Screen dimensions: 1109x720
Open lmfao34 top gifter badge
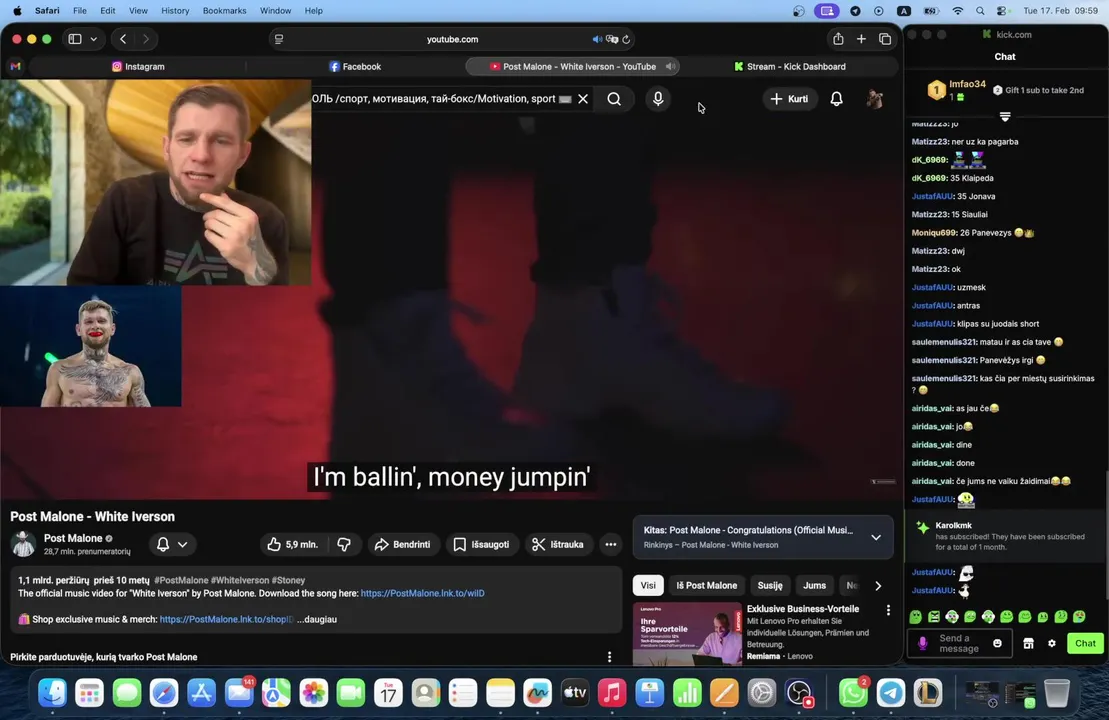pos(936,90)
